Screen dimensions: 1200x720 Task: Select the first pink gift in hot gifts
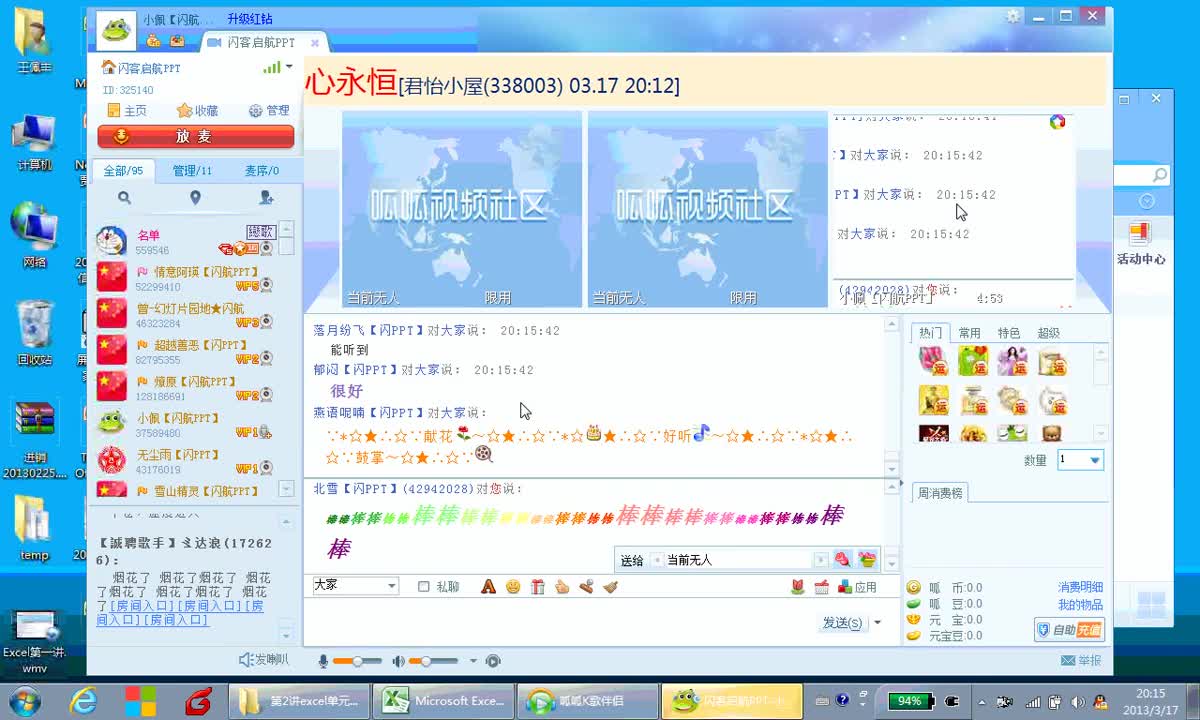[x=933, y=361]
